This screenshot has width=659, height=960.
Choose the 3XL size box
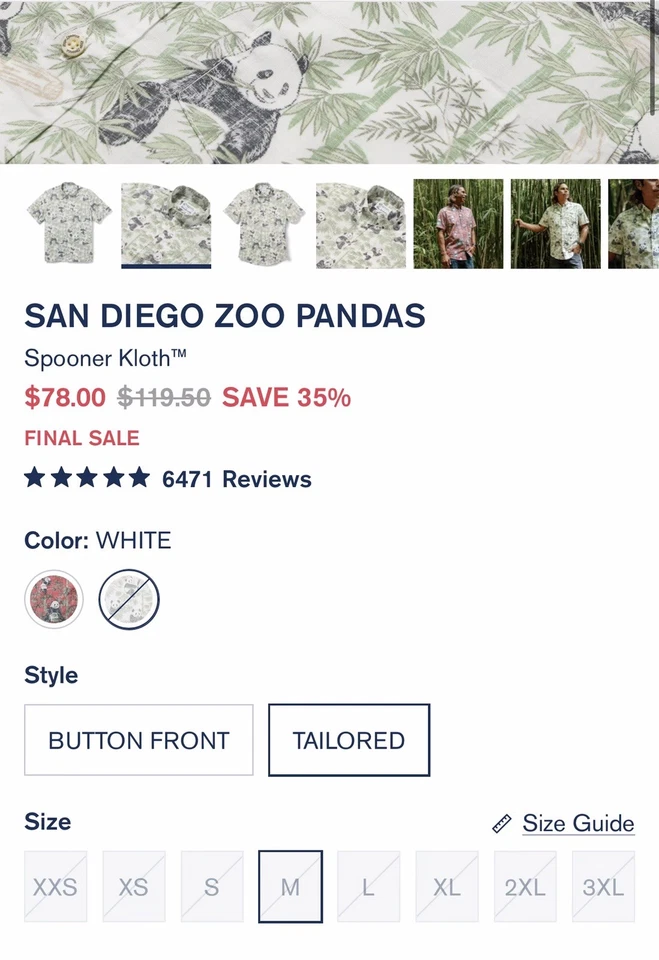[603, 887]
